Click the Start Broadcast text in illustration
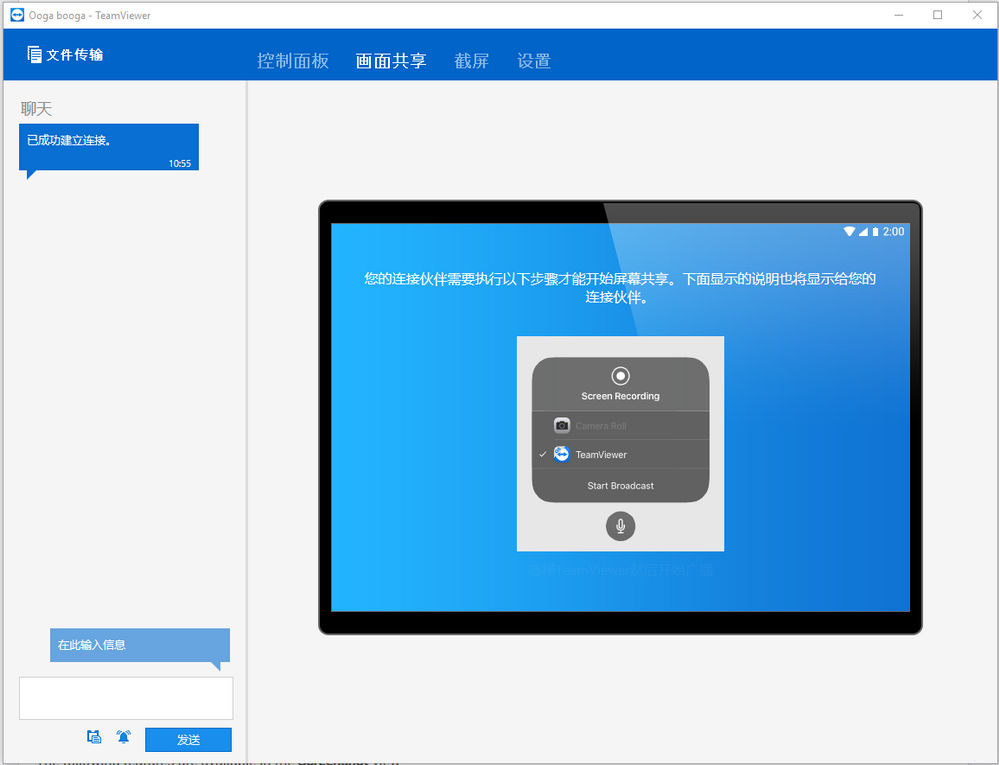Screen dimensions: 999x765 tap(620, 485)
